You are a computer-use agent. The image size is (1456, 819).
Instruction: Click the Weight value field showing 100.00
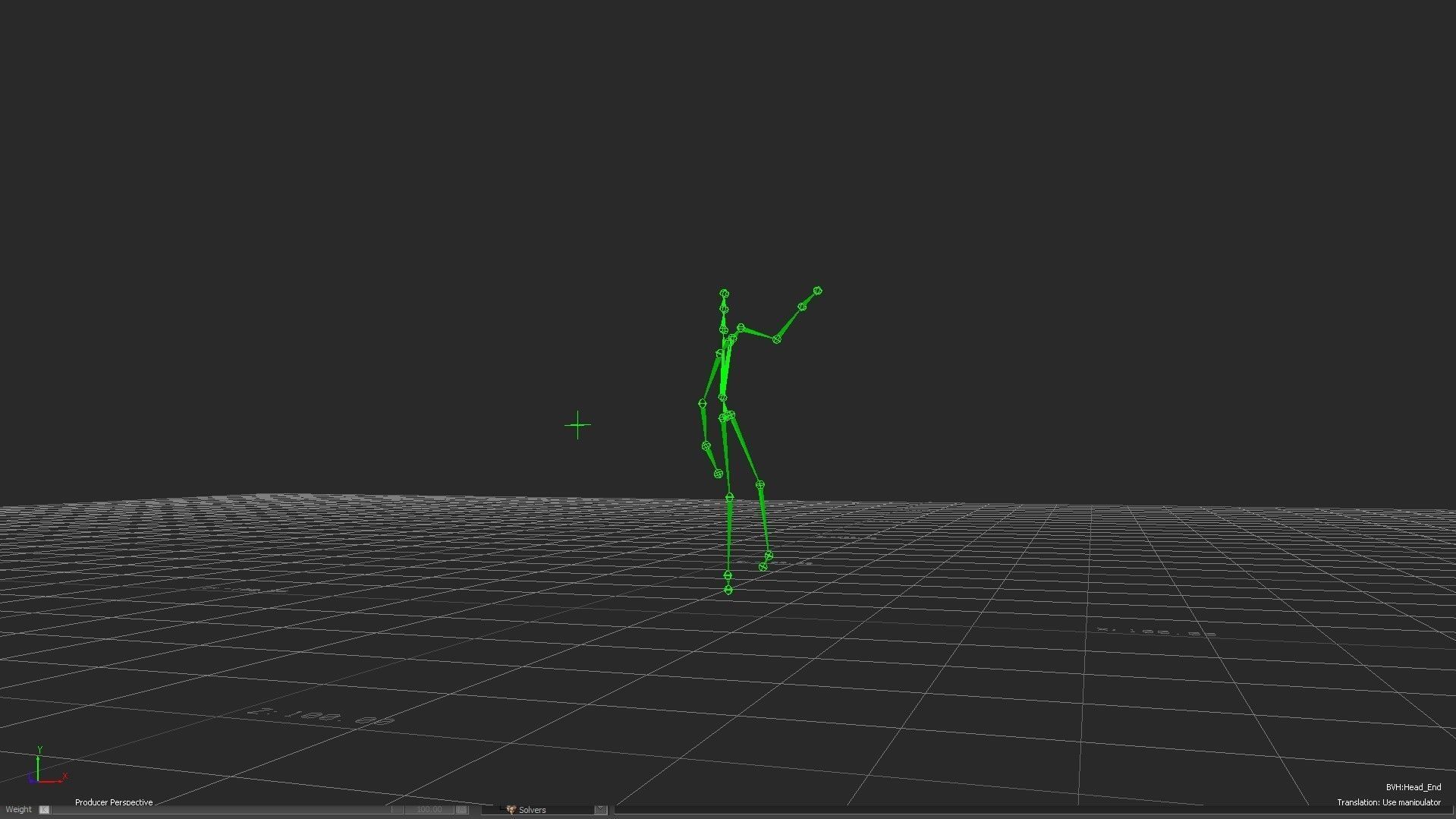tap(429, 810)
